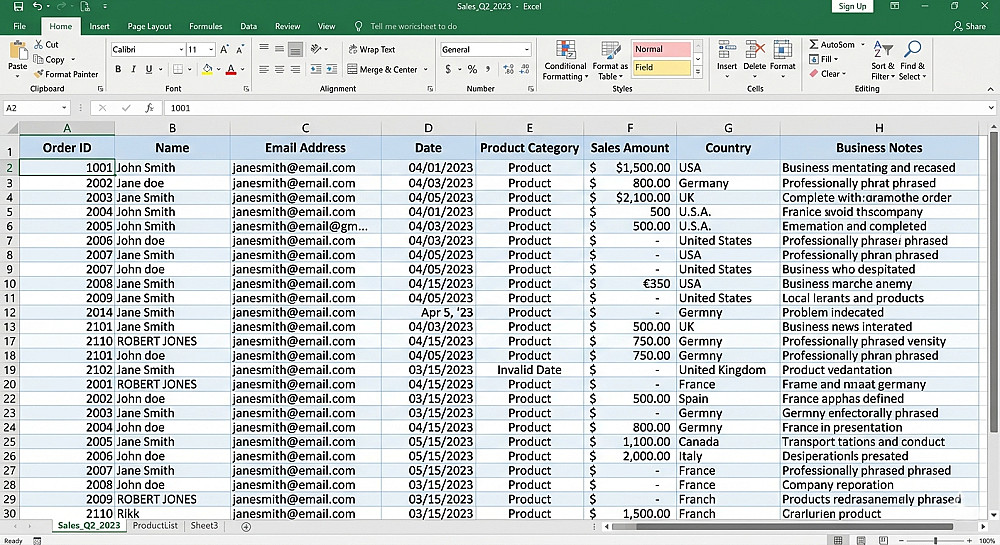Open the ProductList sheet tab
Screen dimensions: 1000x545
pyautogui.click(x=154, y=526)
